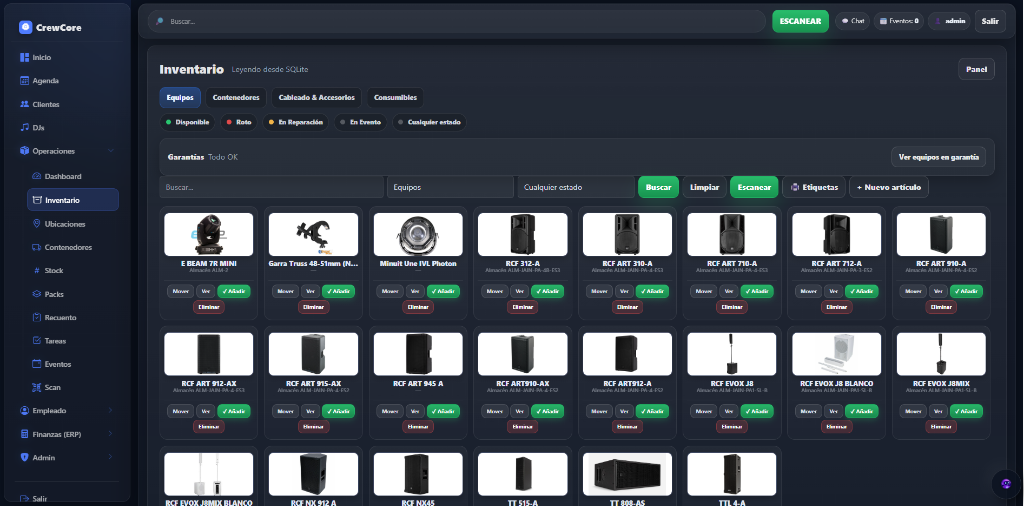This screenshot has width=1024, height=506.
Task: Select Cualquier estado filter chip
Action: pyautogui.click(x=429, y=122)
